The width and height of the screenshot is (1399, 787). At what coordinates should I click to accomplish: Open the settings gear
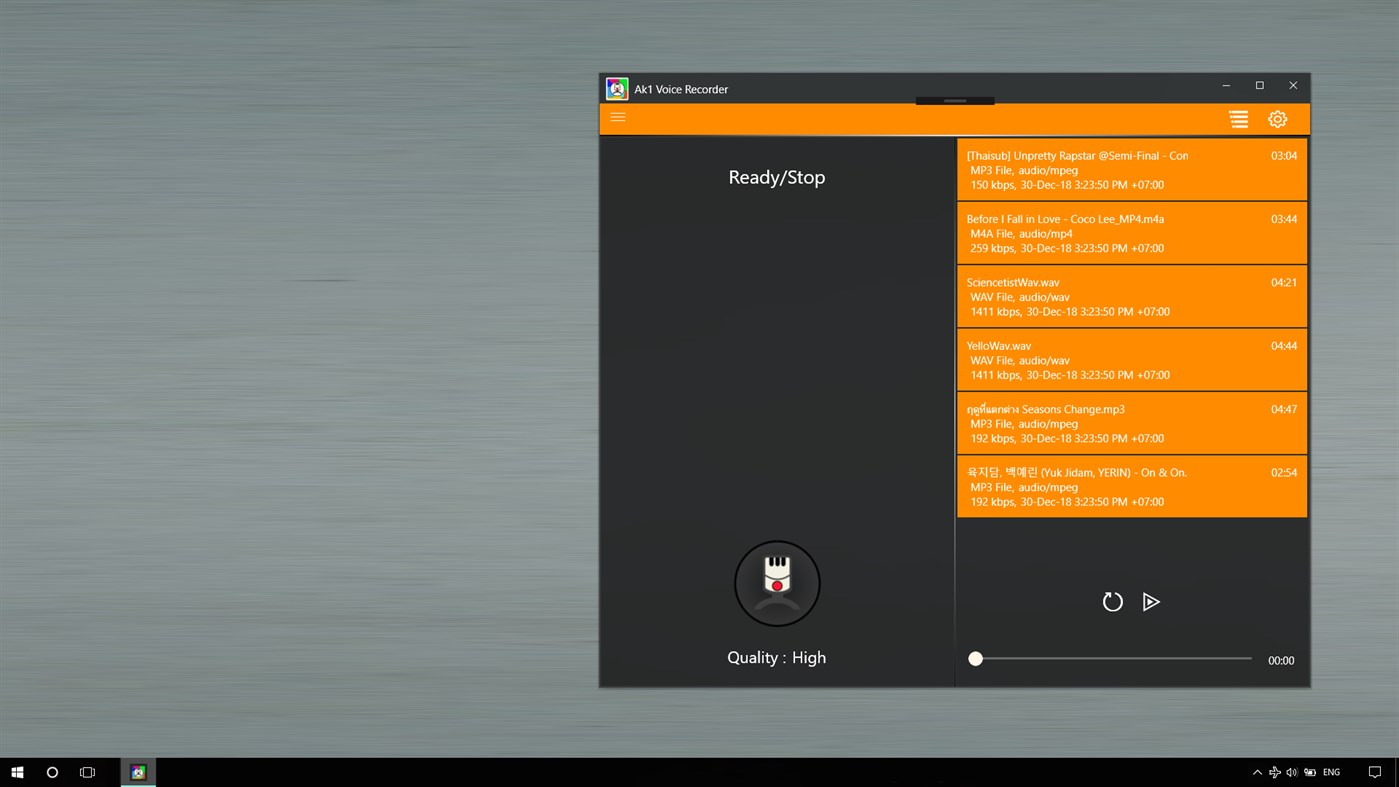coord(1277,118)
